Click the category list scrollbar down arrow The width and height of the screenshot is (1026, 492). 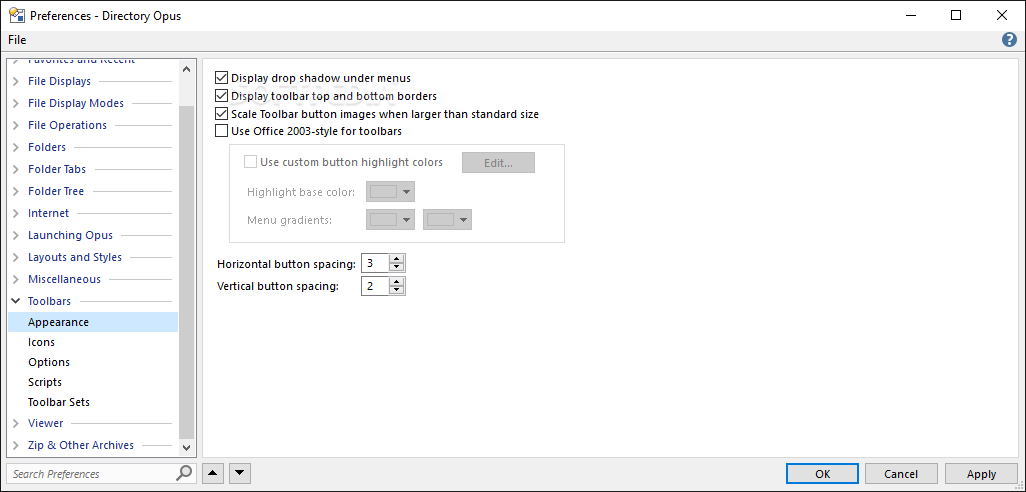(186, 448)
